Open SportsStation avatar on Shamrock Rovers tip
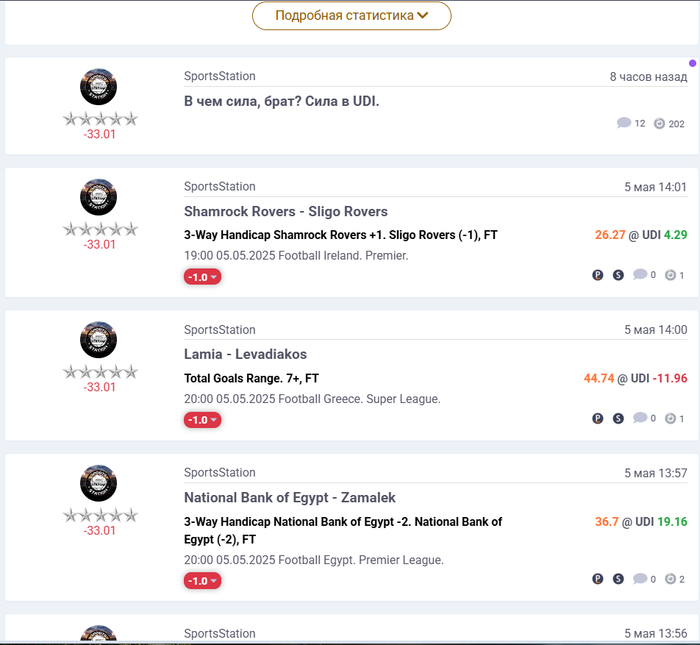Screen dimensions: 700x645 click(x=98, y=197)
